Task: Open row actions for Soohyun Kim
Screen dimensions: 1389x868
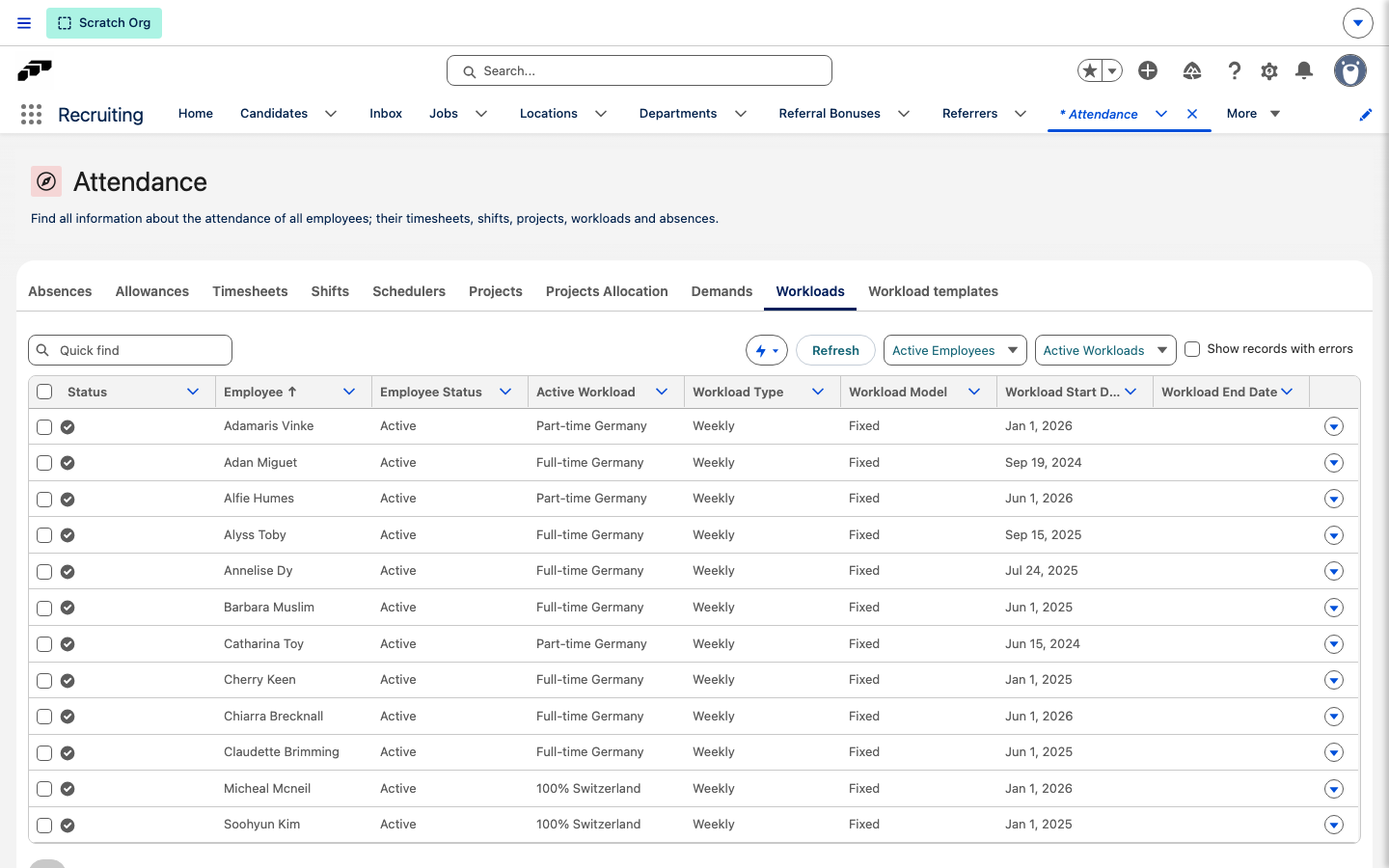Action: [x=1334, y=825]
